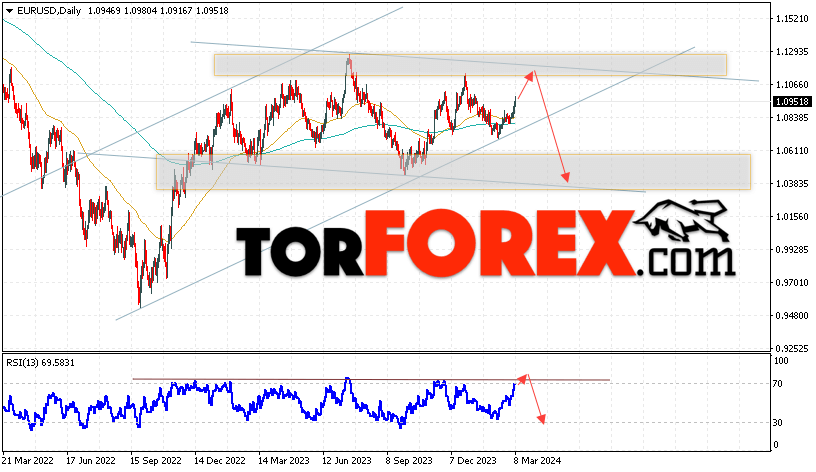Viewport: 816px width, 472px height.
Task: Click the 1.06110 price axis label
Action: tap(792, 150)
